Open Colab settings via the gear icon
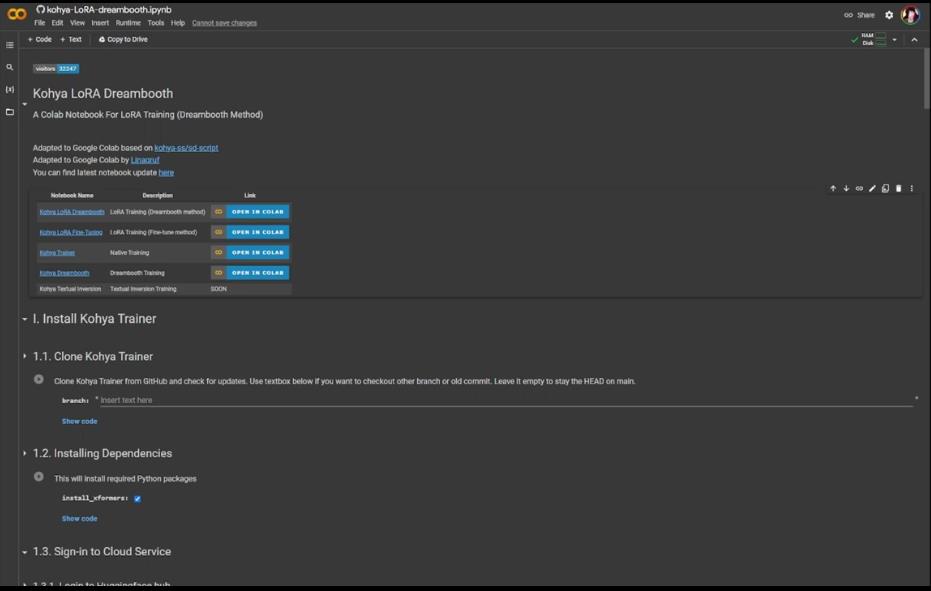The width and height of the screenshot is (931, 591). (888, 14)
